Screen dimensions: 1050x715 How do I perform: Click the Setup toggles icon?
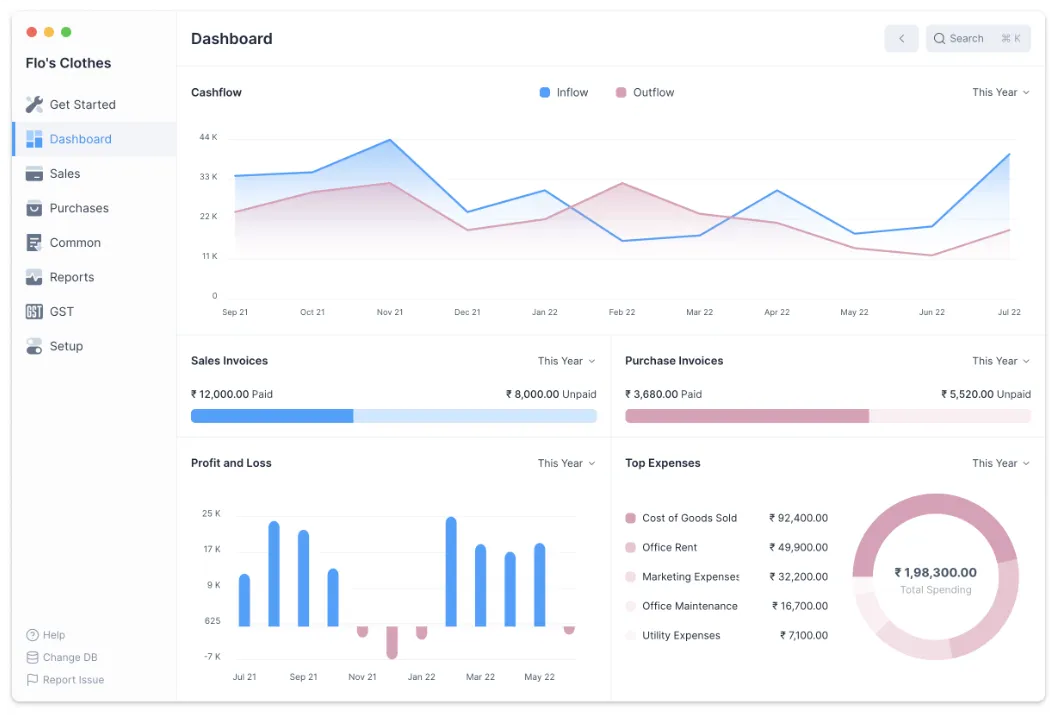click(34, 346)
